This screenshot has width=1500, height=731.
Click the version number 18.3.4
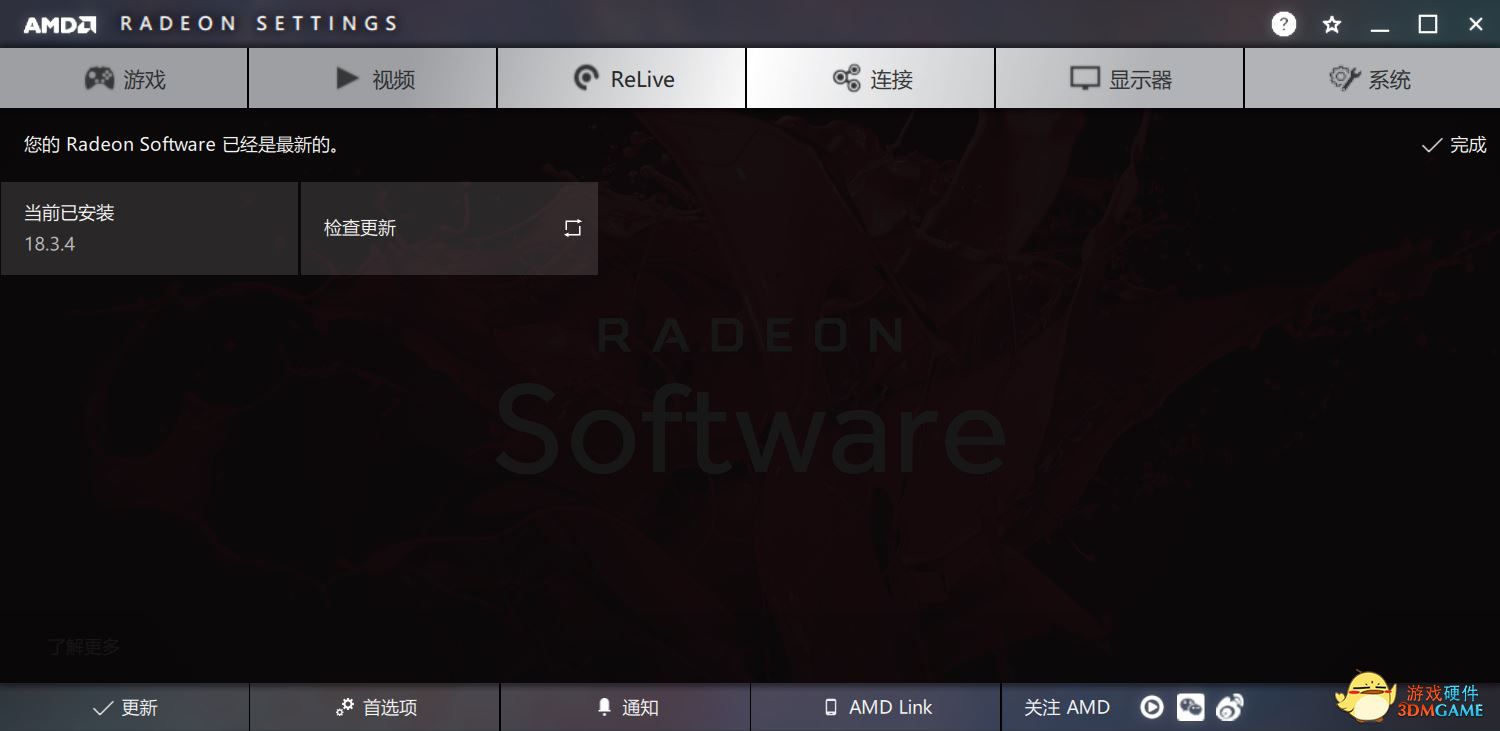[x=50, y=243]
